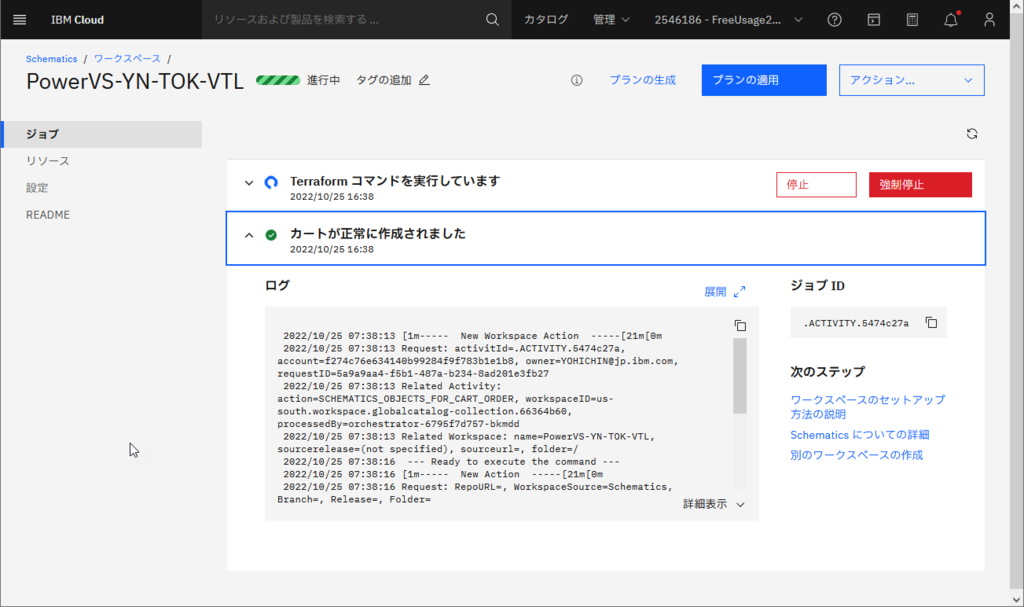Click the 展開 log expand link

click(715, 291)
